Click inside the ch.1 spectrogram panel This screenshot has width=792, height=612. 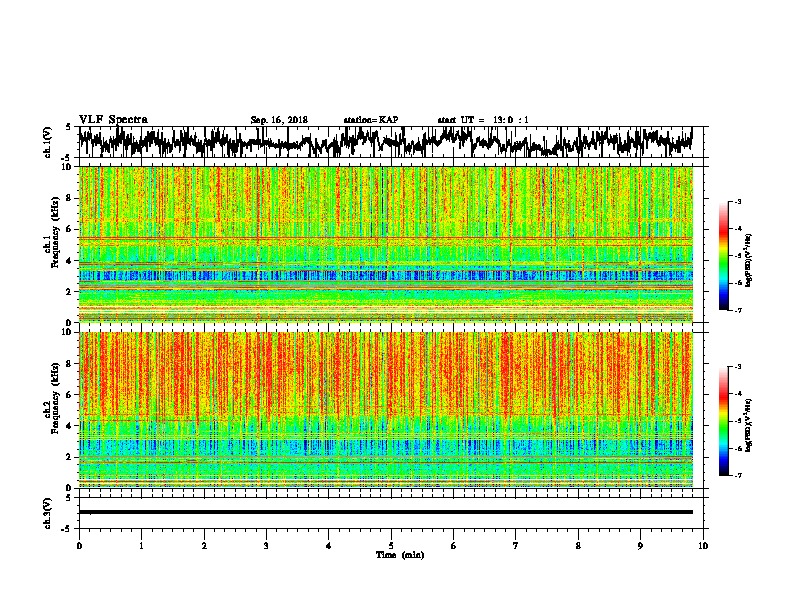[x=385, y=244]
